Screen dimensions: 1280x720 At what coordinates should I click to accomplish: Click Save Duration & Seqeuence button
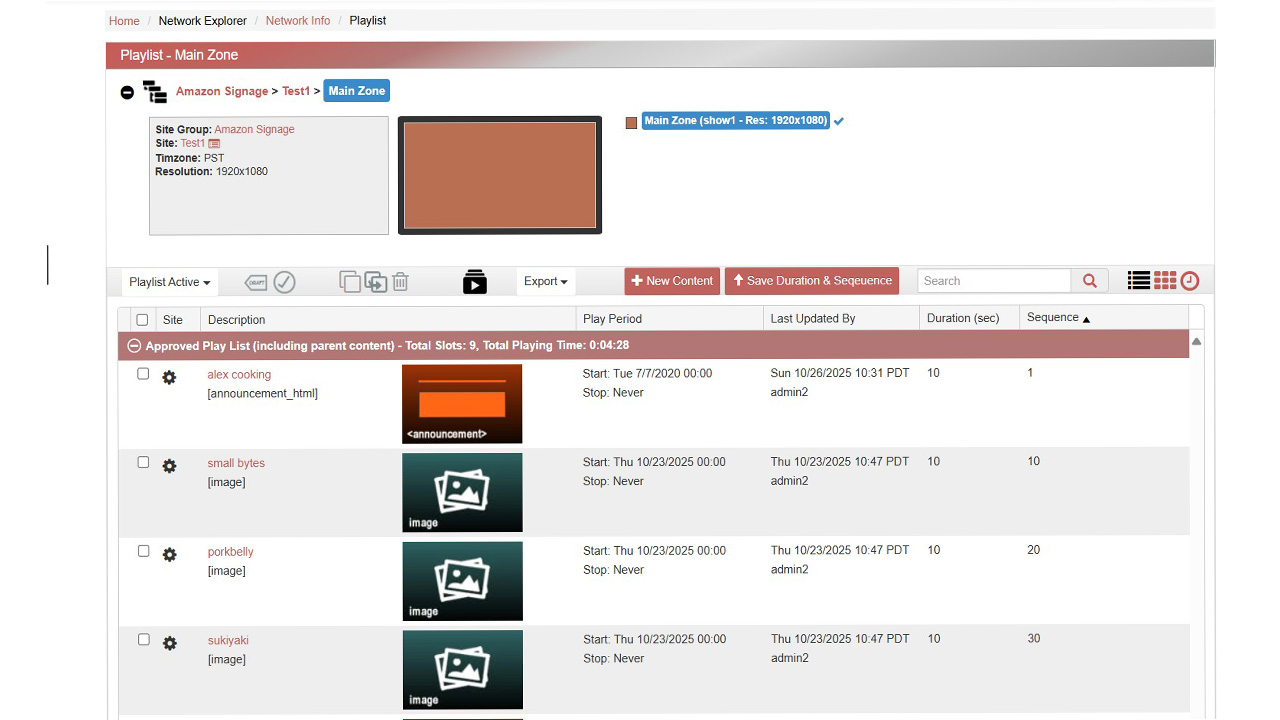[x=812, y=281]
